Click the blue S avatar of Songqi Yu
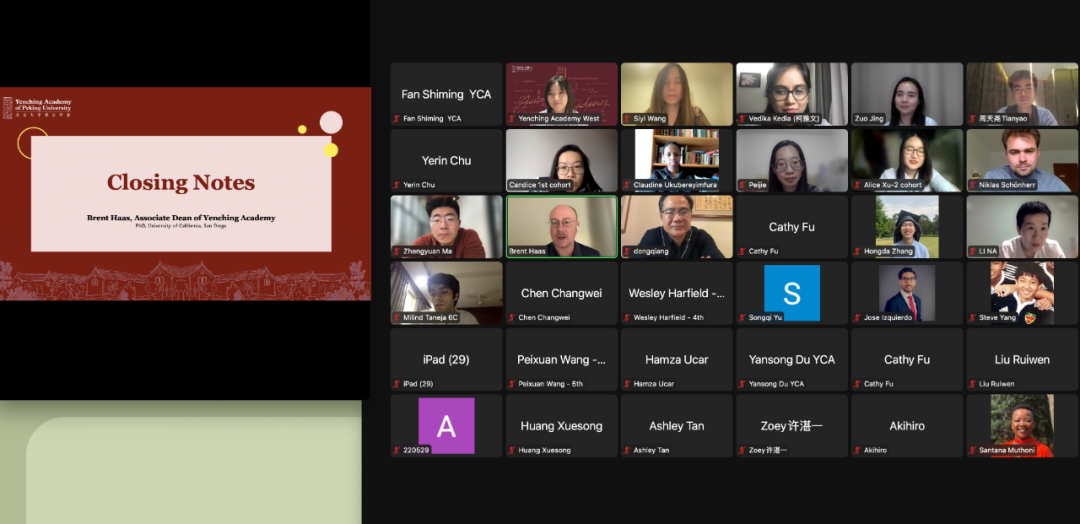The width and height of the screenshot is (1080, 524). [791, 293]
